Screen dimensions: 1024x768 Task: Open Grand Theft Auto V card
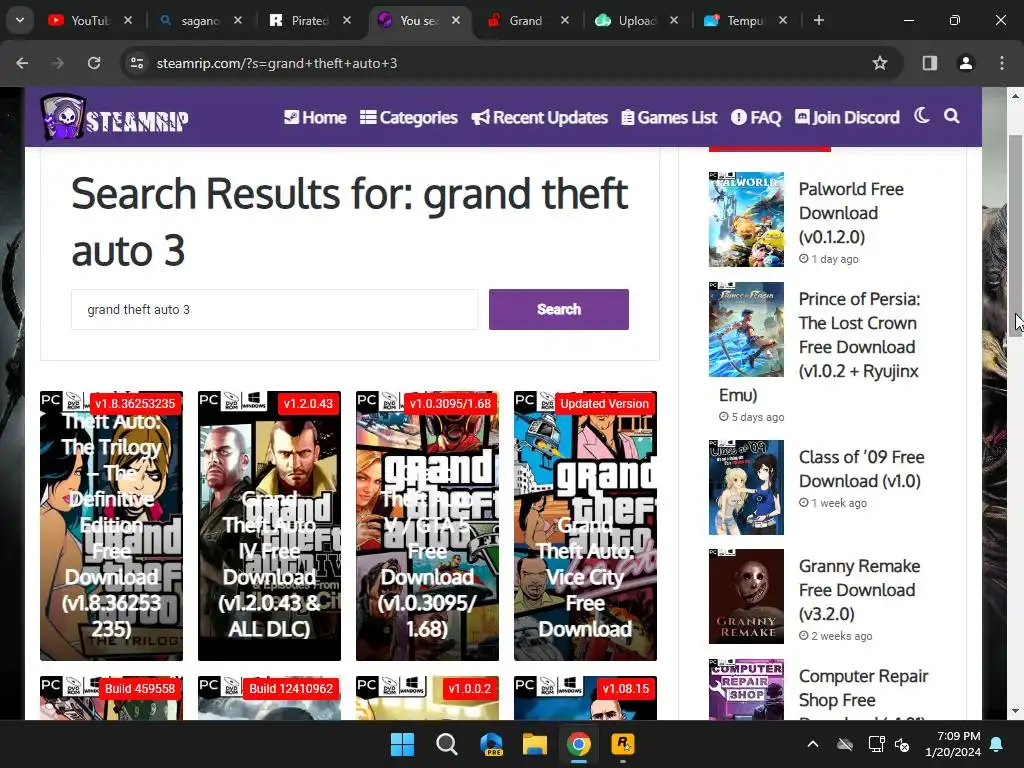(x=428, y=526)
